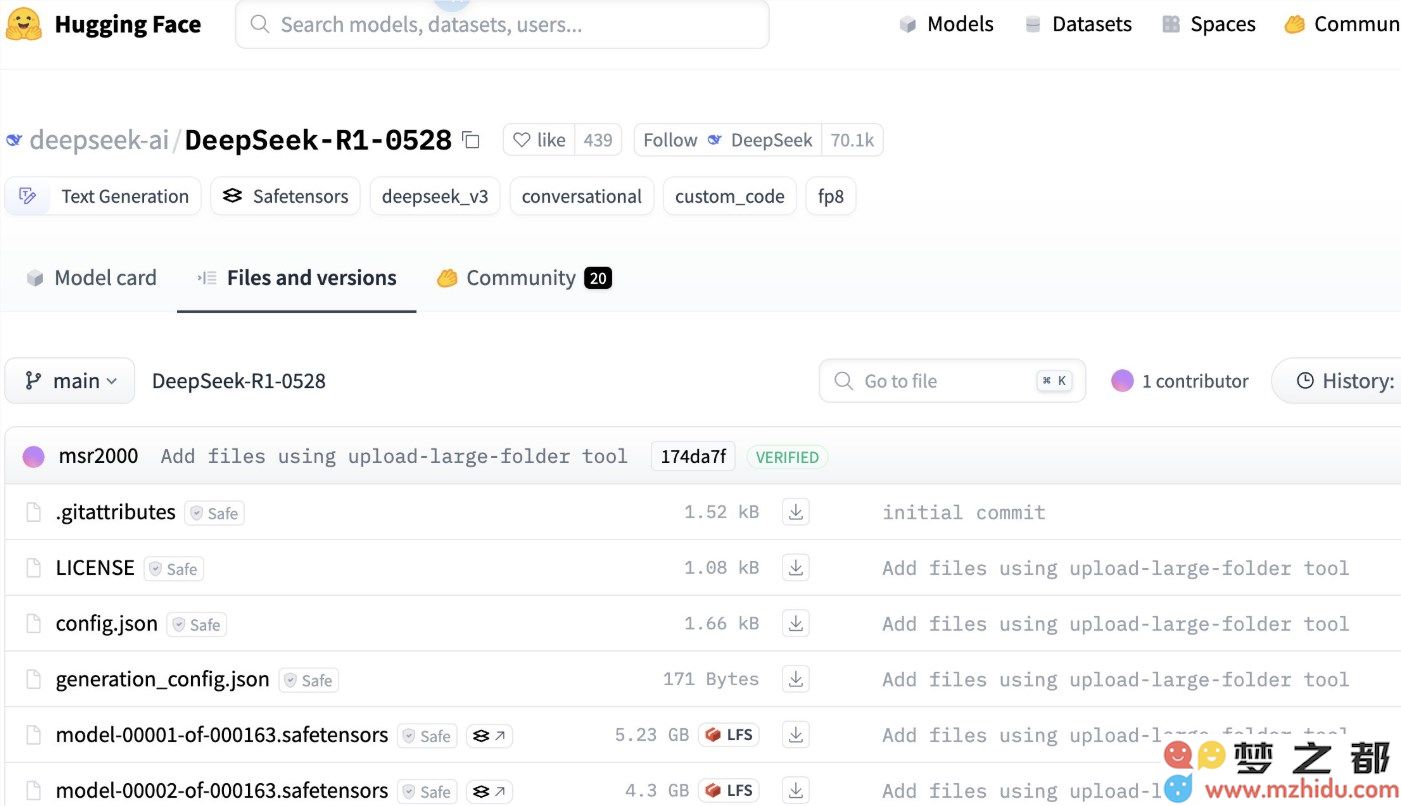Open the config.json row commit message
Screen dimensions: 1401x806
pyautogui.click(x=1116, y=624)
